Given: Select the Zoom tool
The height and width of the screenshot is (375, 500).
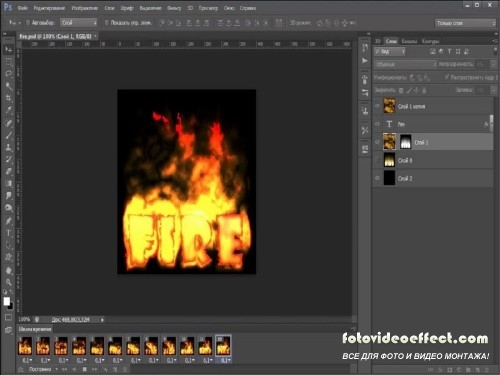Looking at the screenshot, I should [9, 282].
